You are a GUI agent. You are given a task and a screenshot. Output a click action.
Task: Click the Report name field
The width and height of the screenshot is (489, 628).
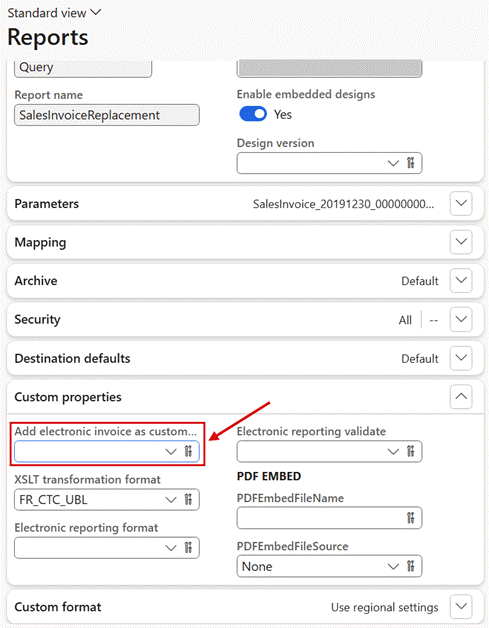pos(107,115)
